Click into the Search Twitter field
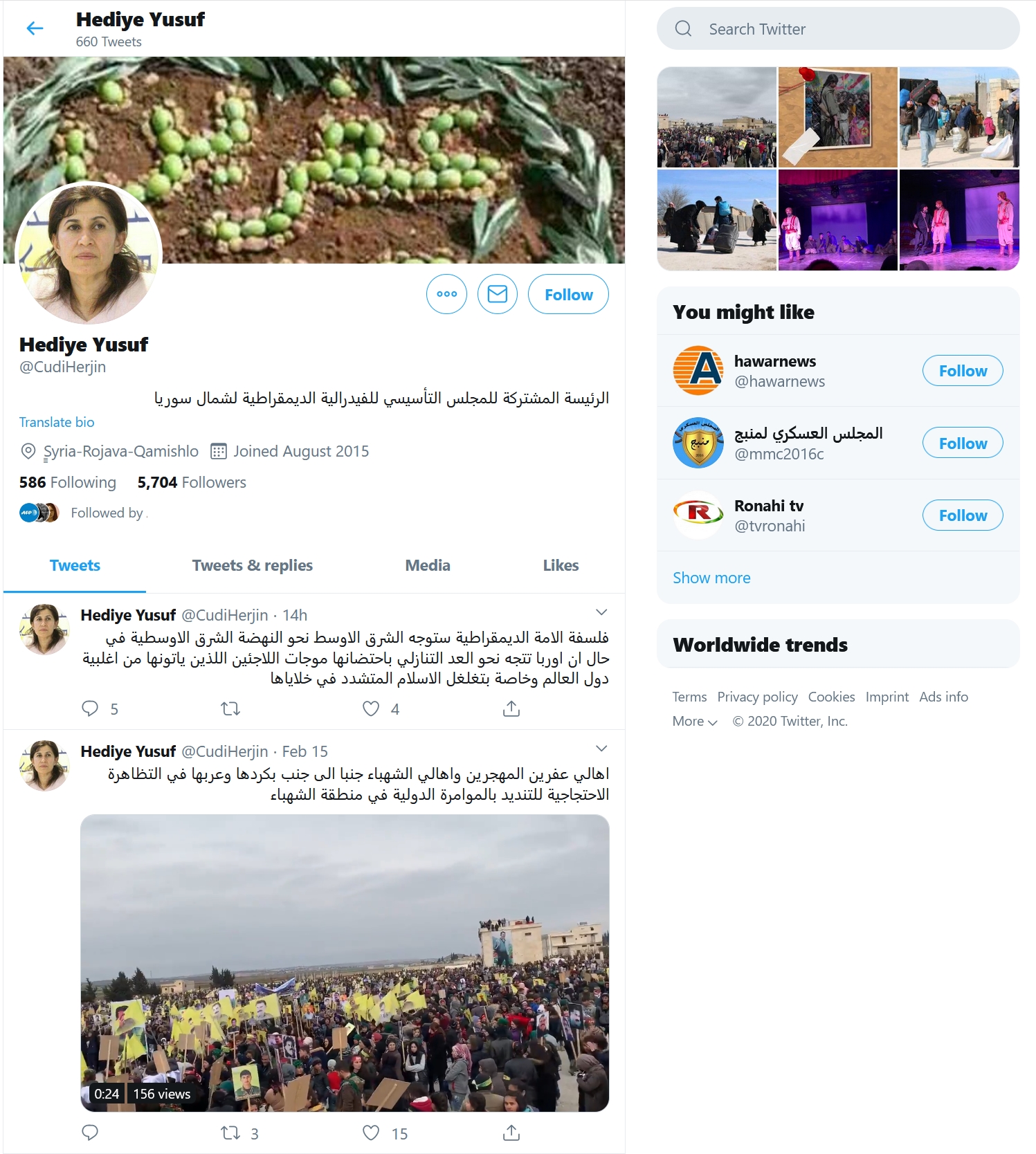1036x1154 pixels. pos(838,29)
